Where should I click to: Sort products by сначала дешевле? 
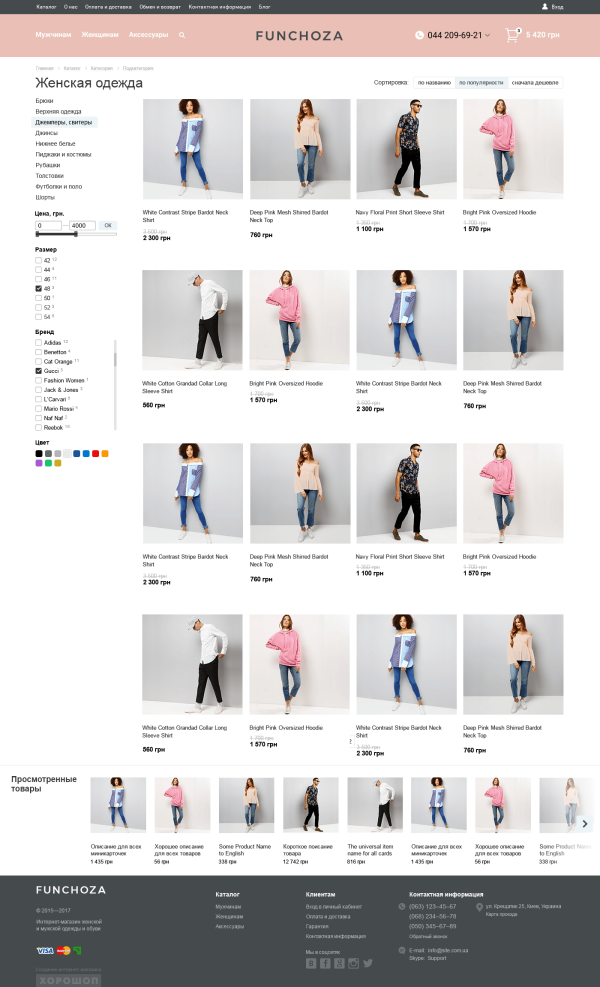[535, 82]
